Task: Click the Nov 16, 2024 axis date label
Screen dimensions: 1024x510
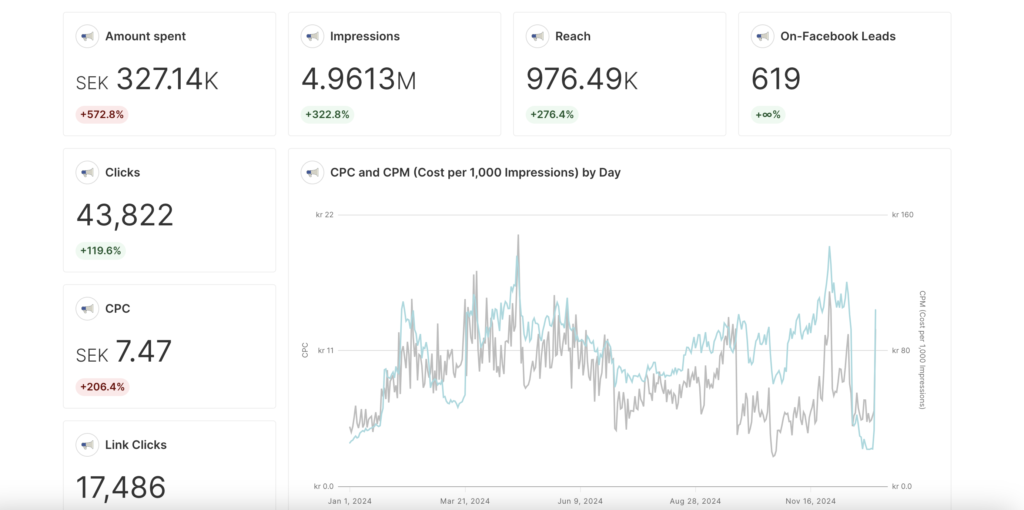Action: [x=810, y=501]
